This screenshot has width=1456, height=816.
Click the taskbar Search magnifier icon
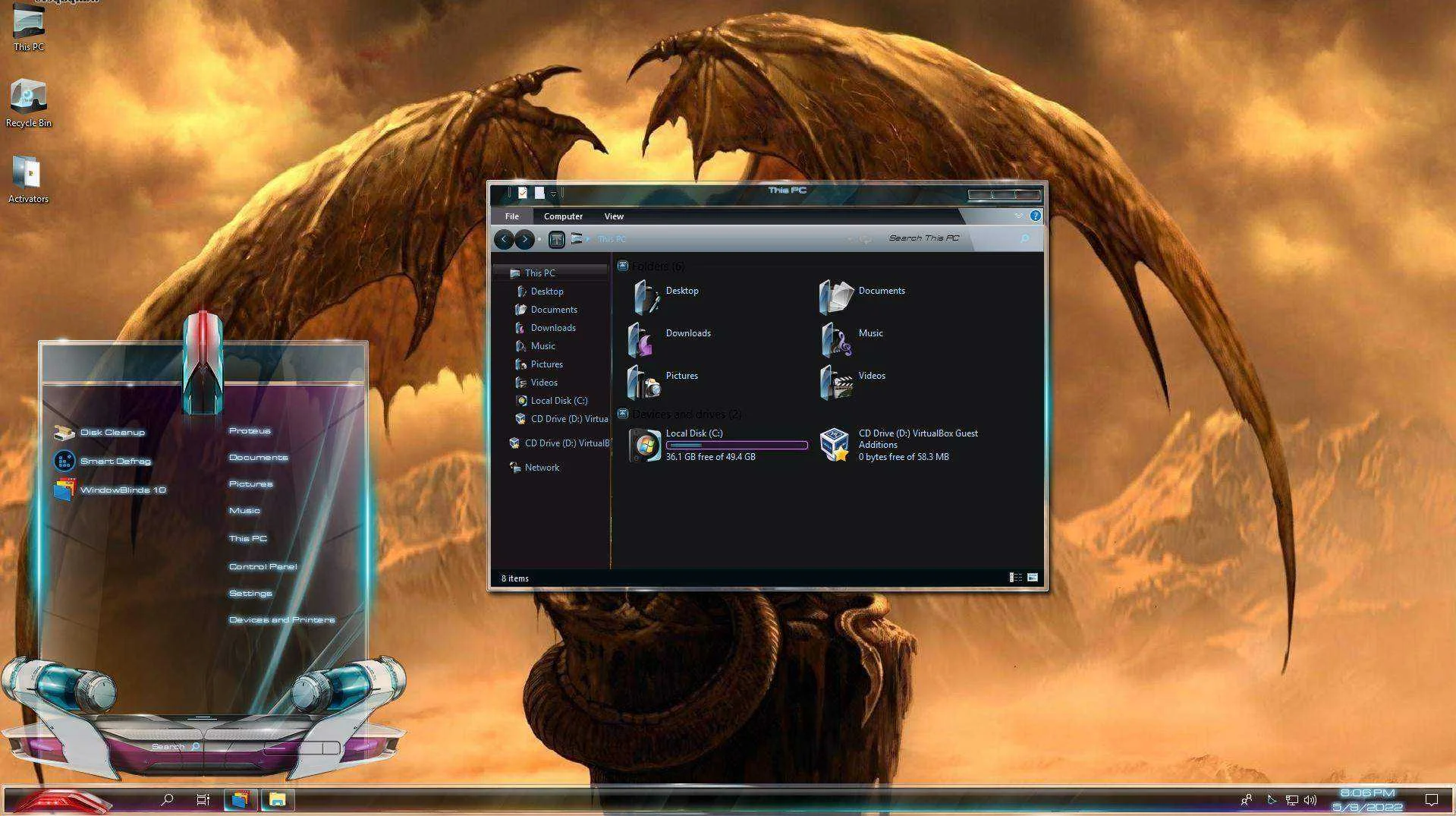click(167, 799)
